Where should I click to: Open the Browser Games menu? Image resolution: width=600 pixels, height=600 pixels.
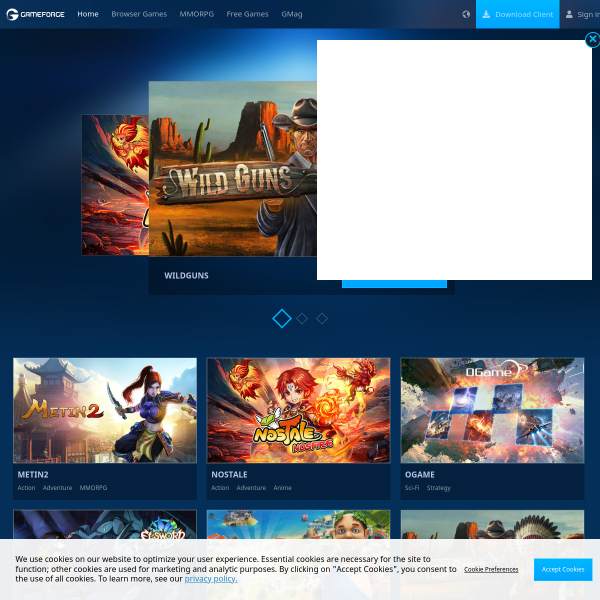click(139, 14)
